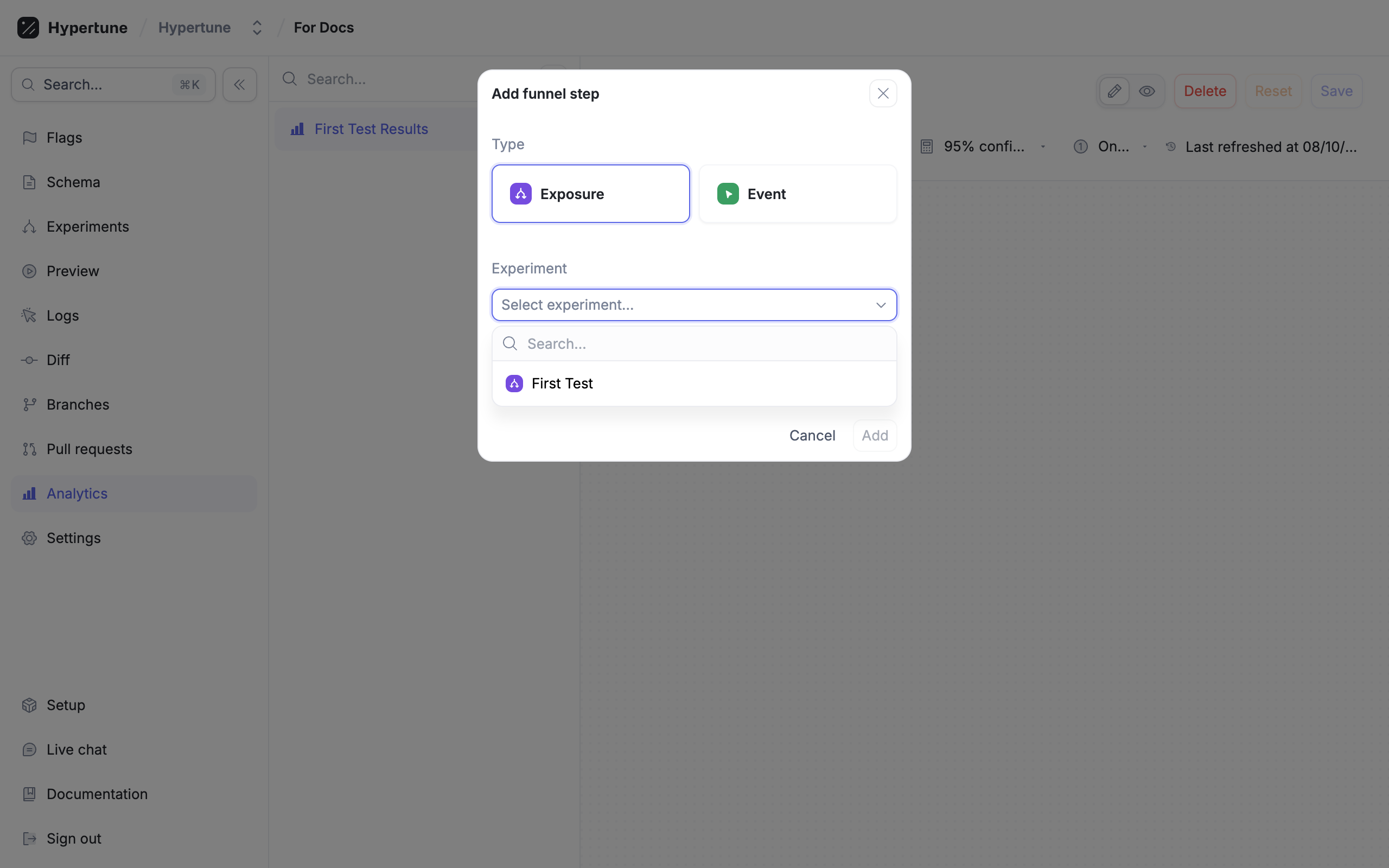The image size is (1389, 868).
Task: Open the Select experiment dropdown
Action: coord(693,305)
